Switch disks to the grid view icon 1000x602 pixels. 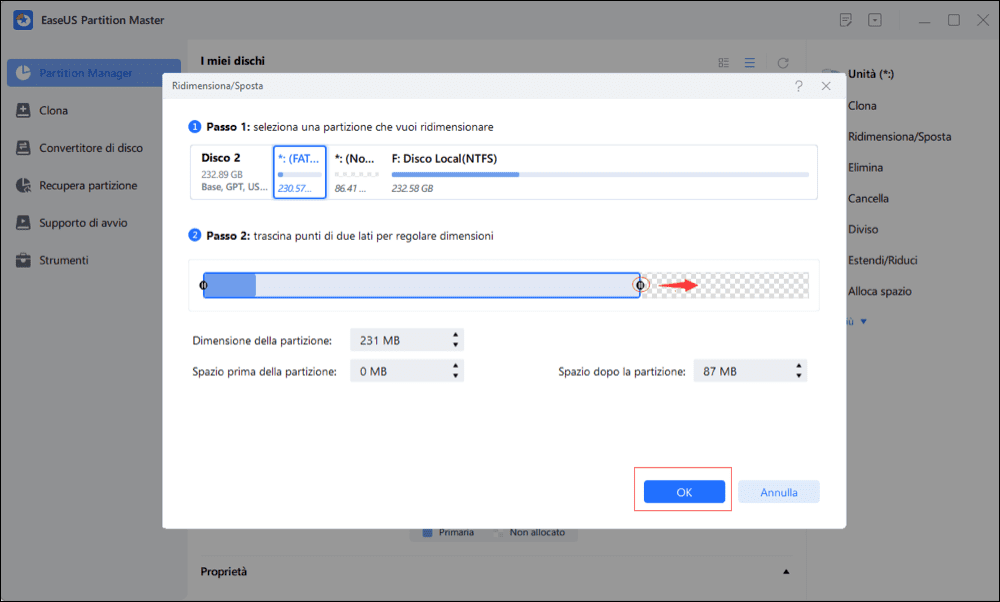tap(724, 62)
